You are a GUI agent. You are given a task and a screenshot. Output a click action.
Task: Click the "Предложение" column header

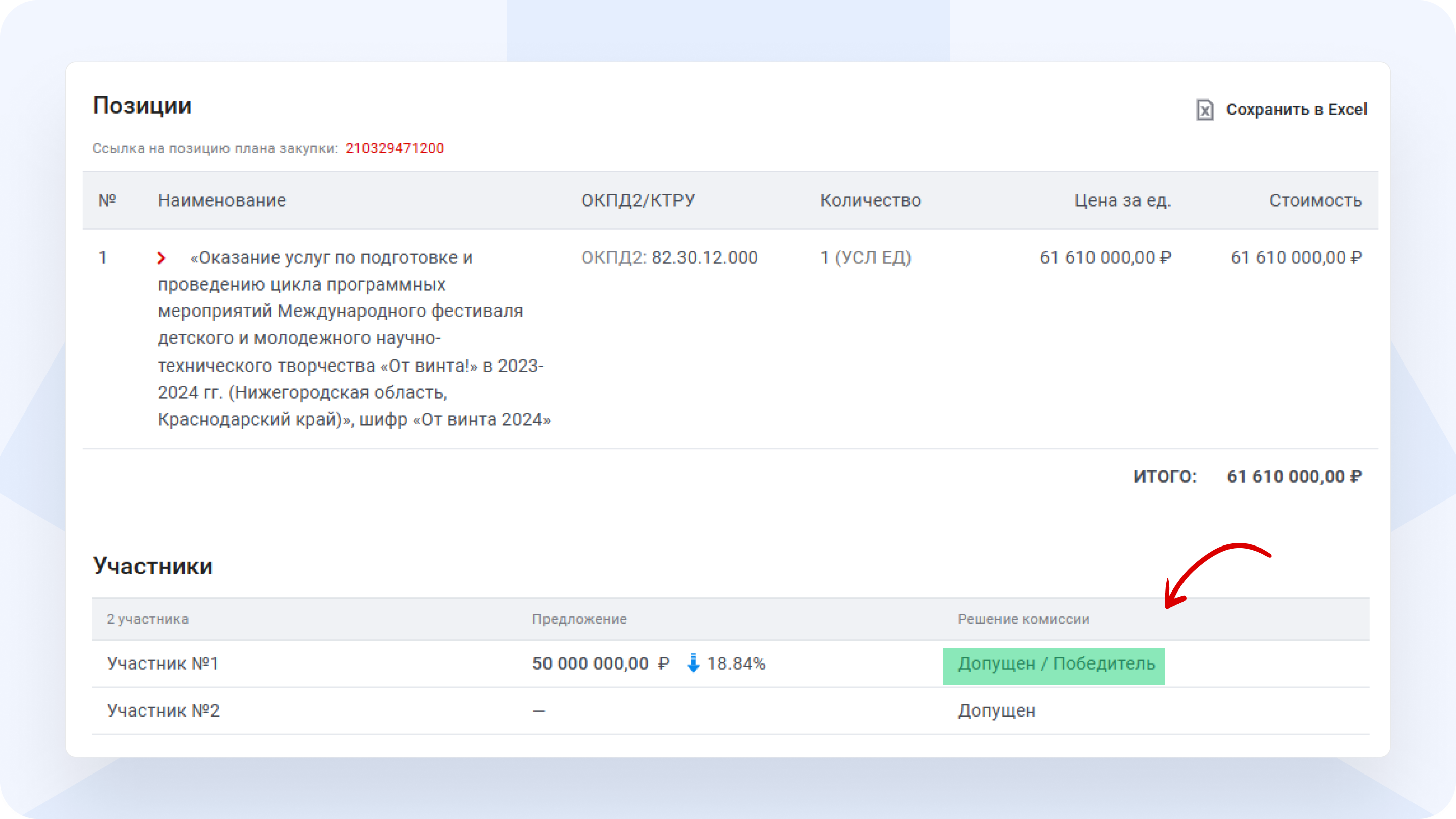(579, 619)
